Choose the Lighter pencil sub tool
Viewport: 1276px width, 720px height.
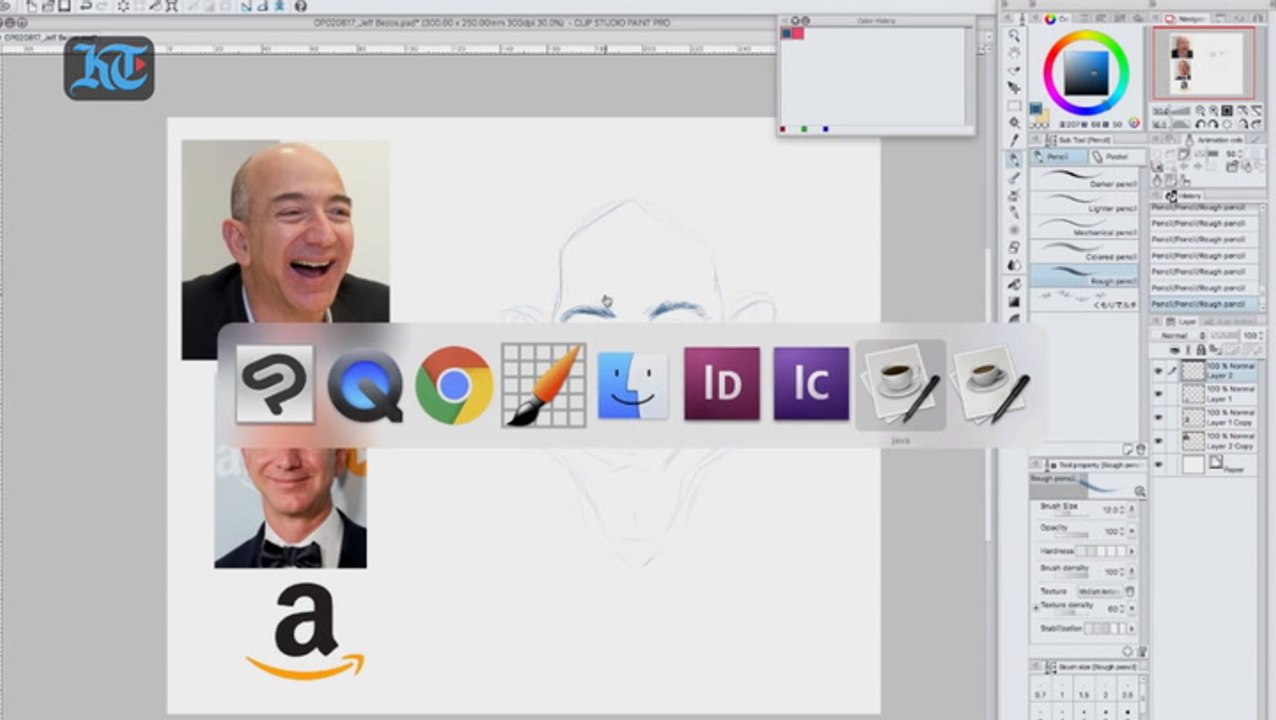[1084, 201]
